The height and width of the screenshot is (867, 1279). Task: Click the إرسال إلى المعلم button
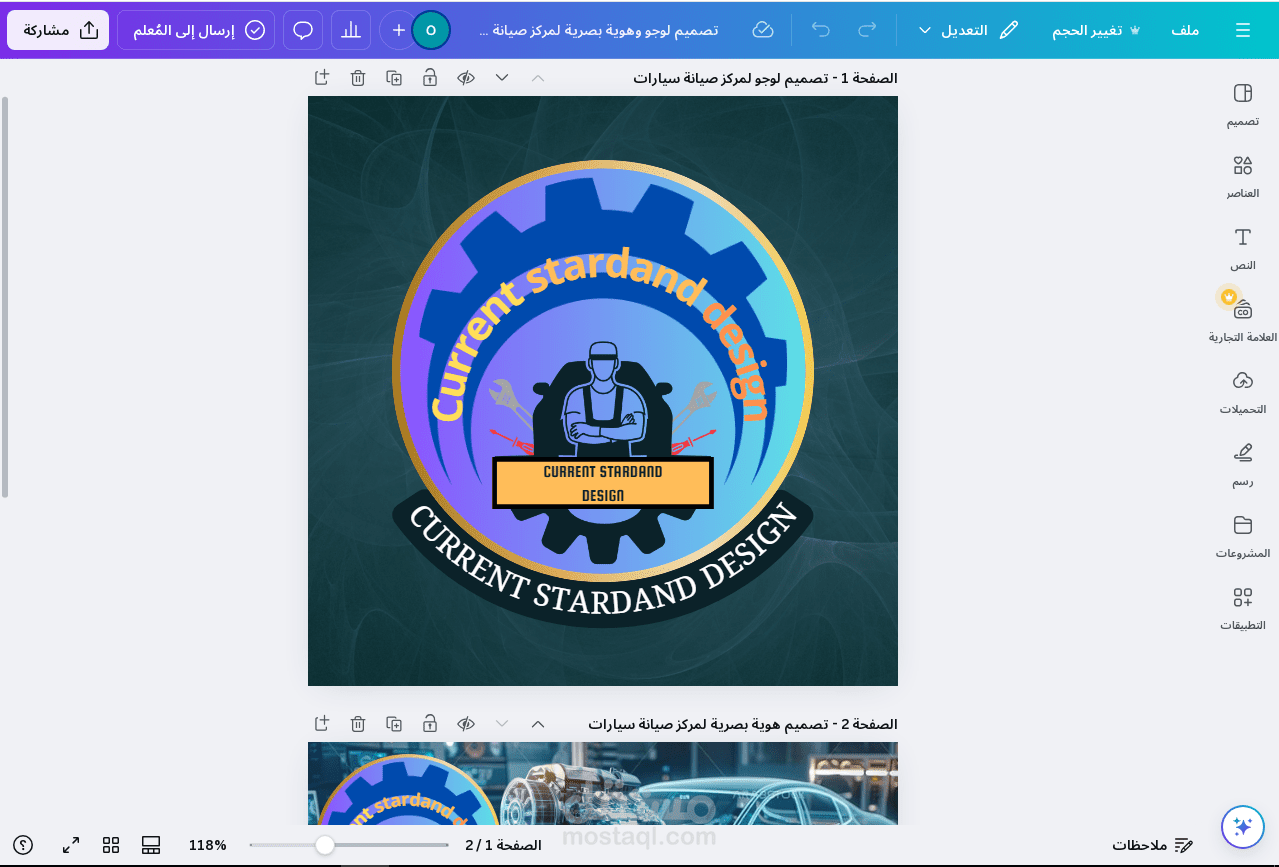tap(197, 30)
